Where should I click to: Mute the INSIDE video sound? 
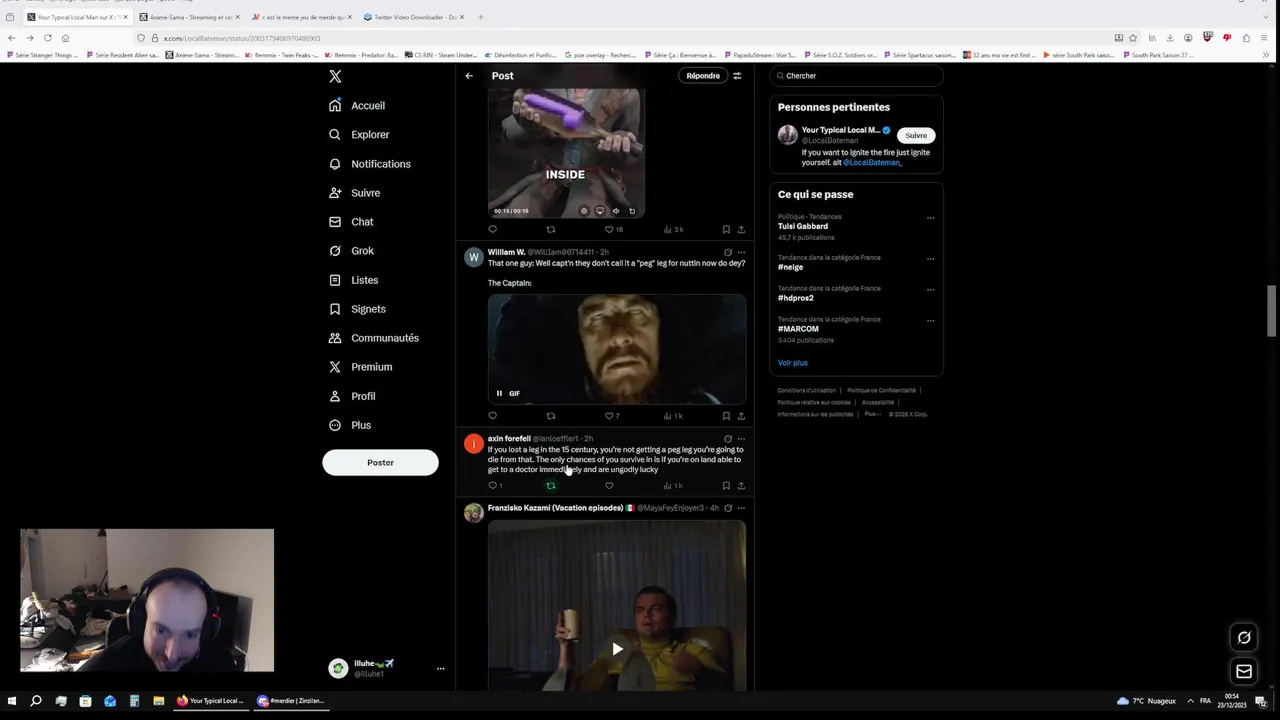pyautogui.click(x=616, y=211)
